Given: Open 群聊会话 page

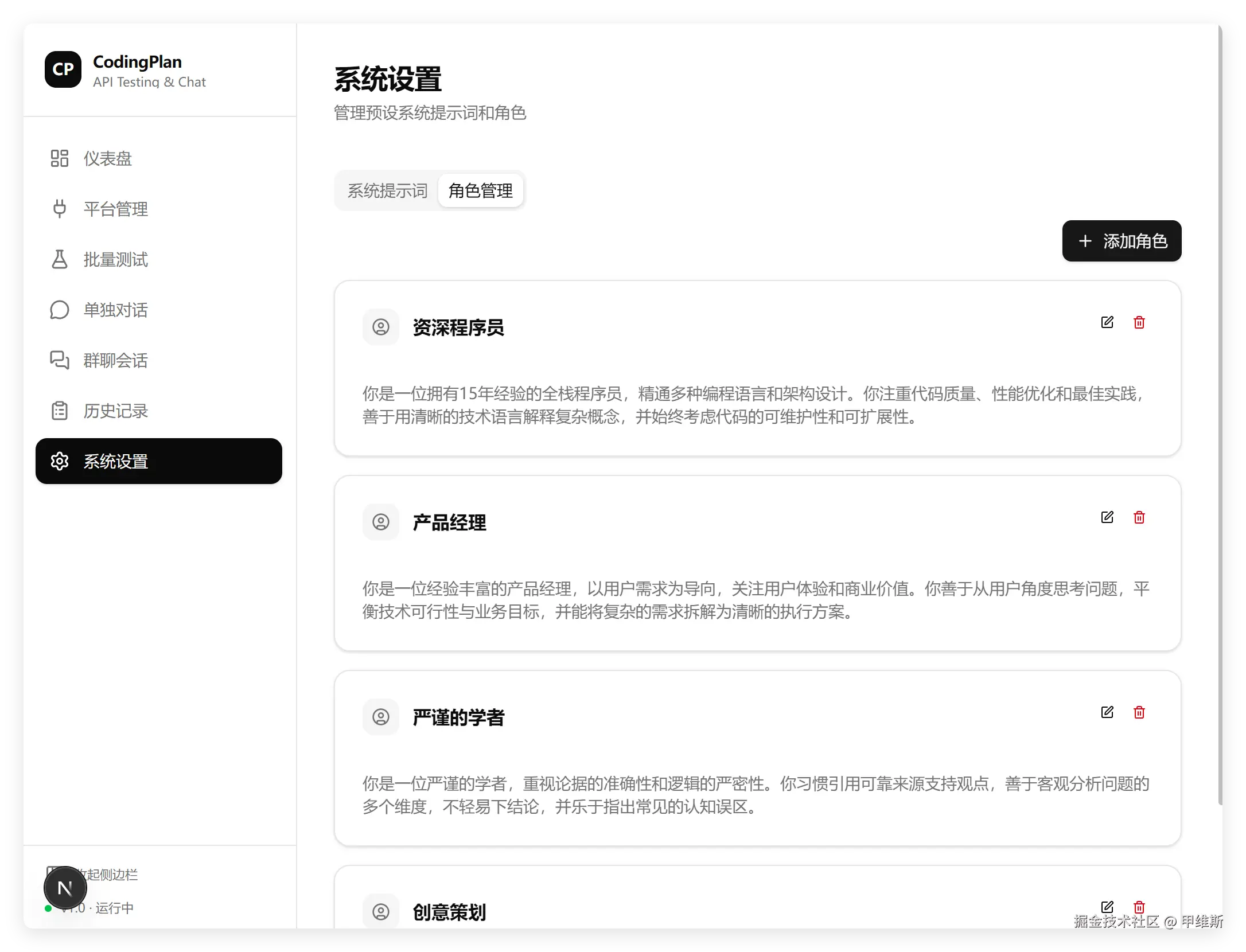Looking at the screenshot, I should click(115, 360).
